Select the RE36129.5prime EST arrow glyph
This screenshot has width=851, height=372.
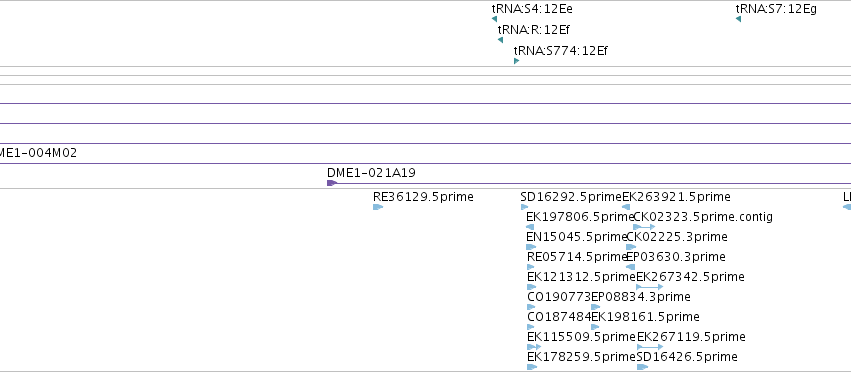[x=378, y=207]
